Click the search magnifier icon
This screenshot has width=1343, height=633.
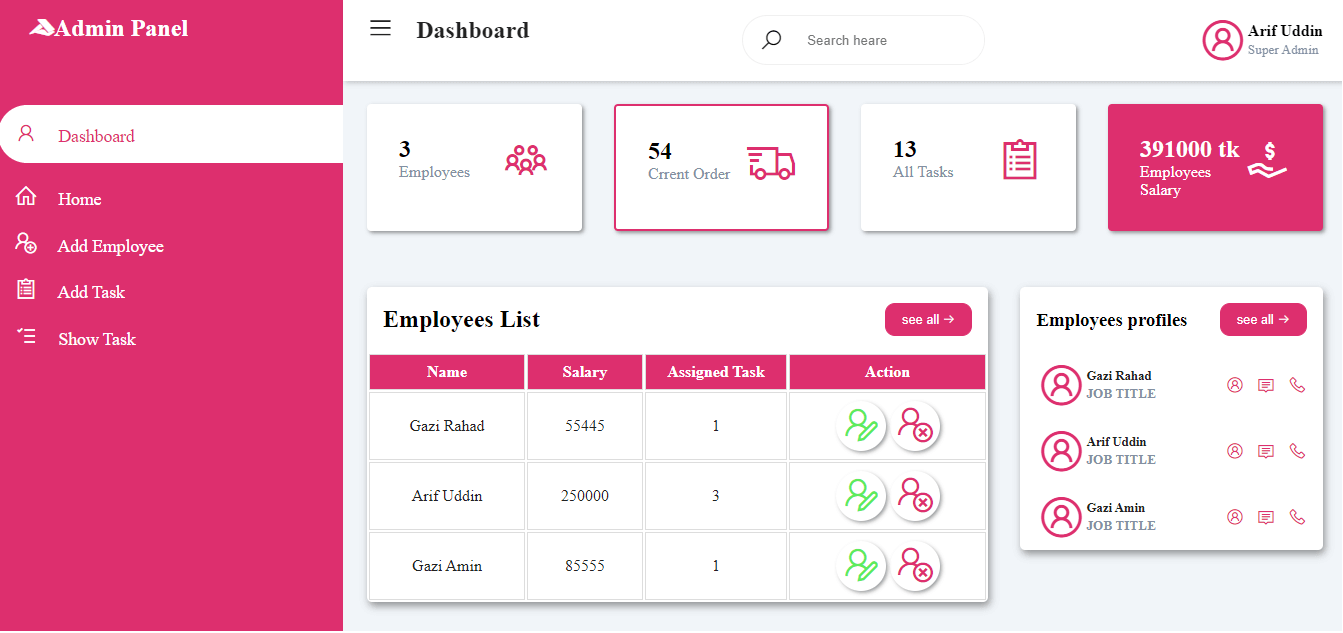[x=771, y=40]
